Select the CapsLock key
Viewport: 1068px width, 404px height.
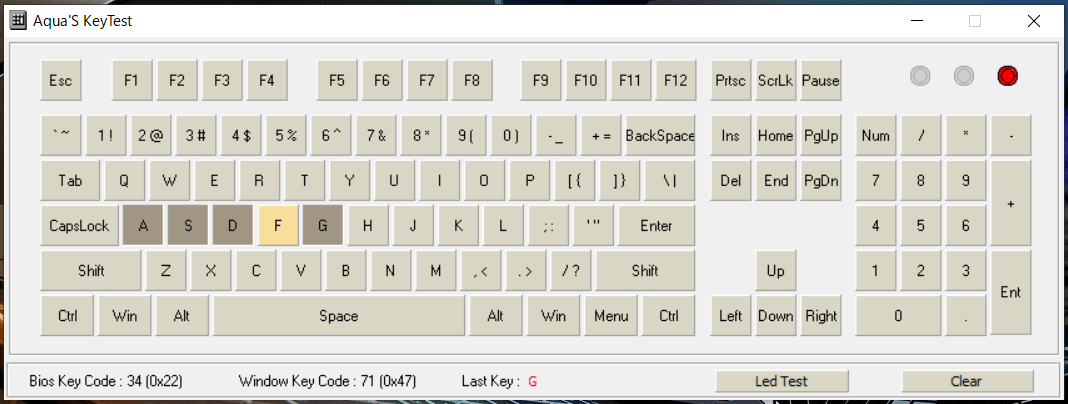point(79,225)
